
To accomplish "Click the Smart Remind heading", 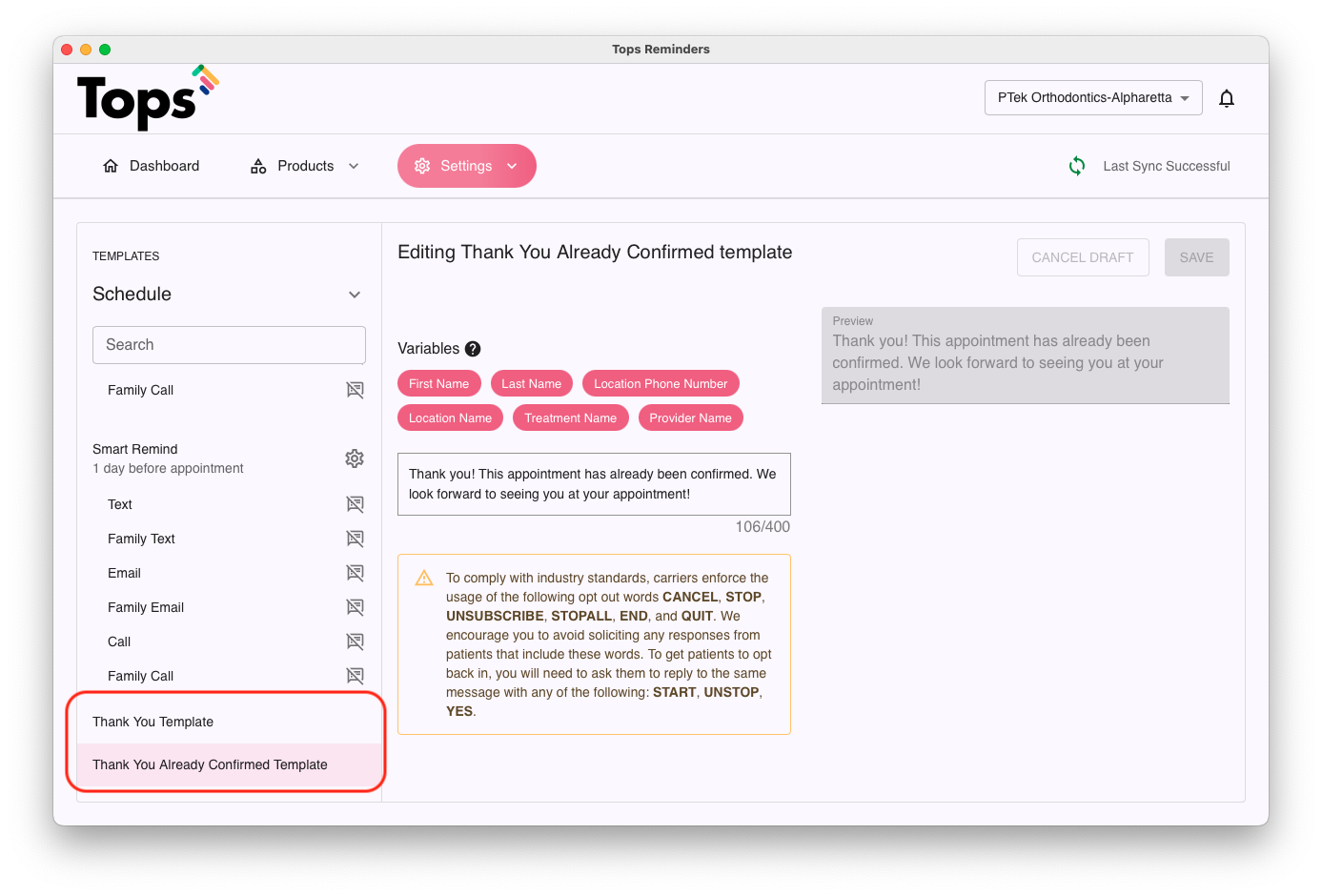I will 135,449.
